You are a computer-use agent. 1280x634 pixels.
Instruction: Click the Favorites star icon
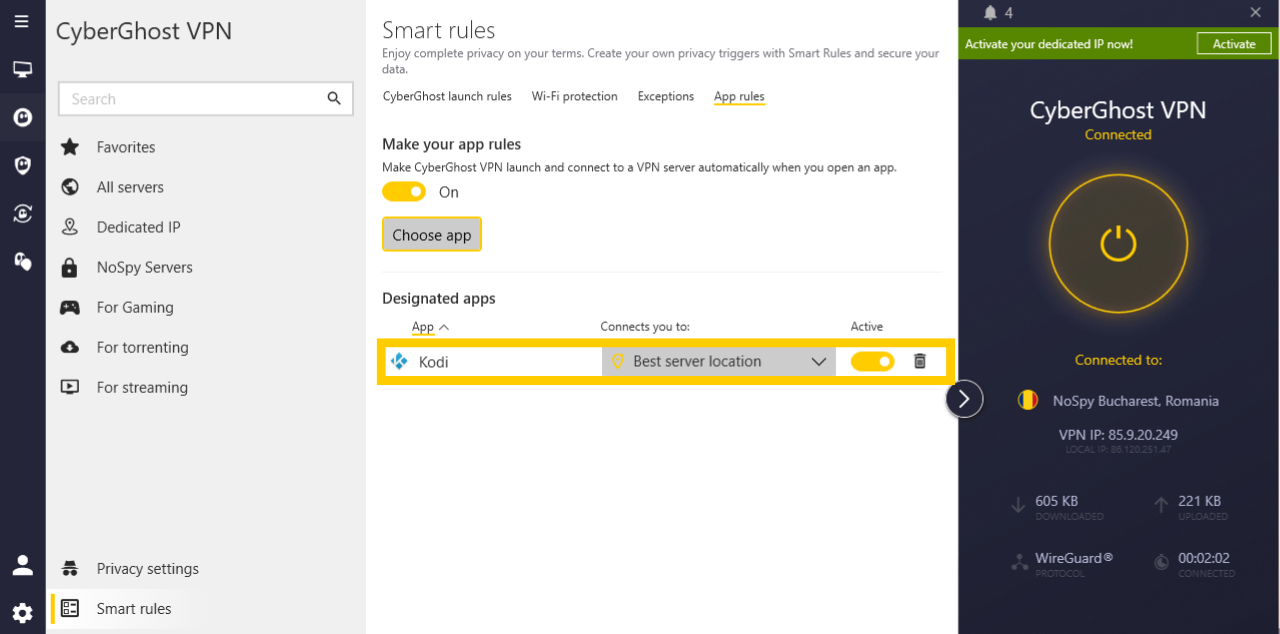tap(70, 147)
